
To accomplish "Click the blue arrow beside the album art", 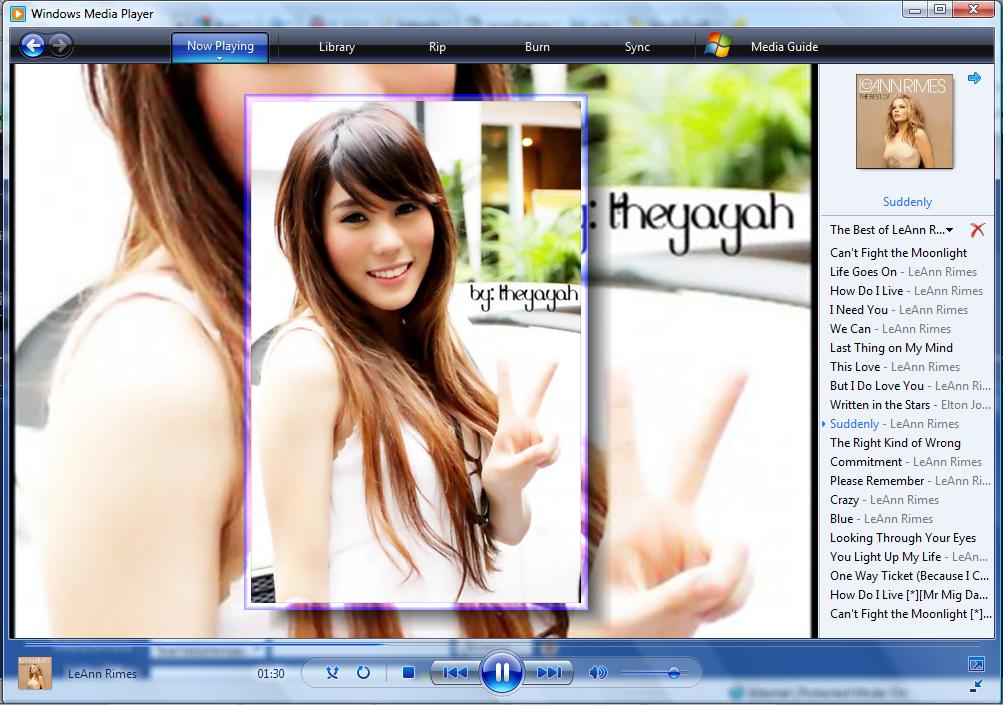I will pos(975,78).
